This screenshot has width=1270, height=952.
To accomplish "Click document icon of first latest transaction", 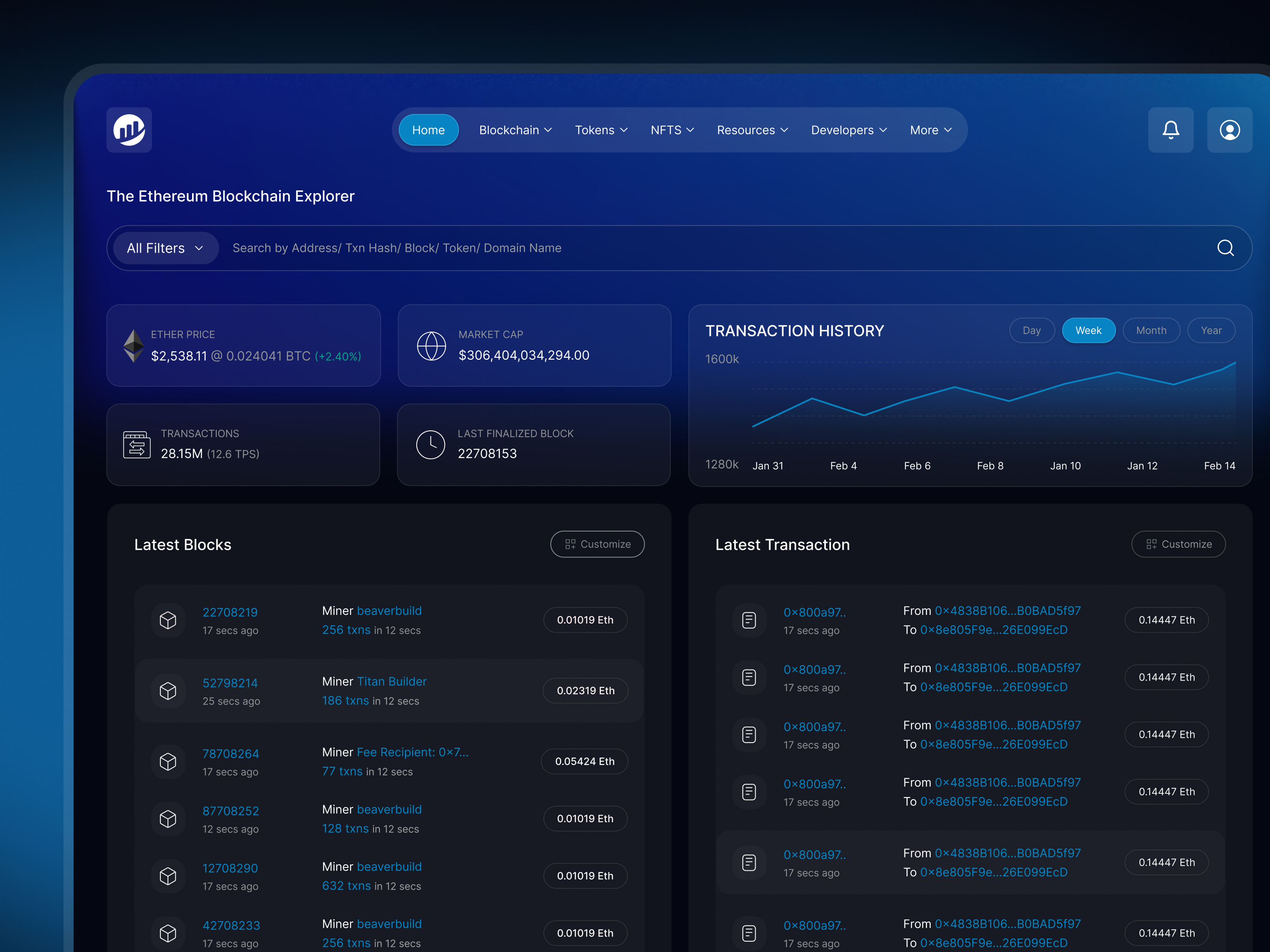I will pyautogui.click(x=749, y=620).
